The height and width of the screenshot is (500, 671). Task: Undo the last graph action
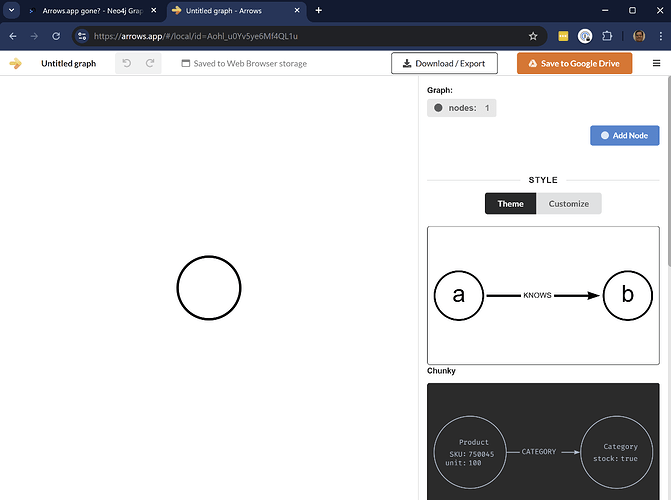click(x=127, y=63)
